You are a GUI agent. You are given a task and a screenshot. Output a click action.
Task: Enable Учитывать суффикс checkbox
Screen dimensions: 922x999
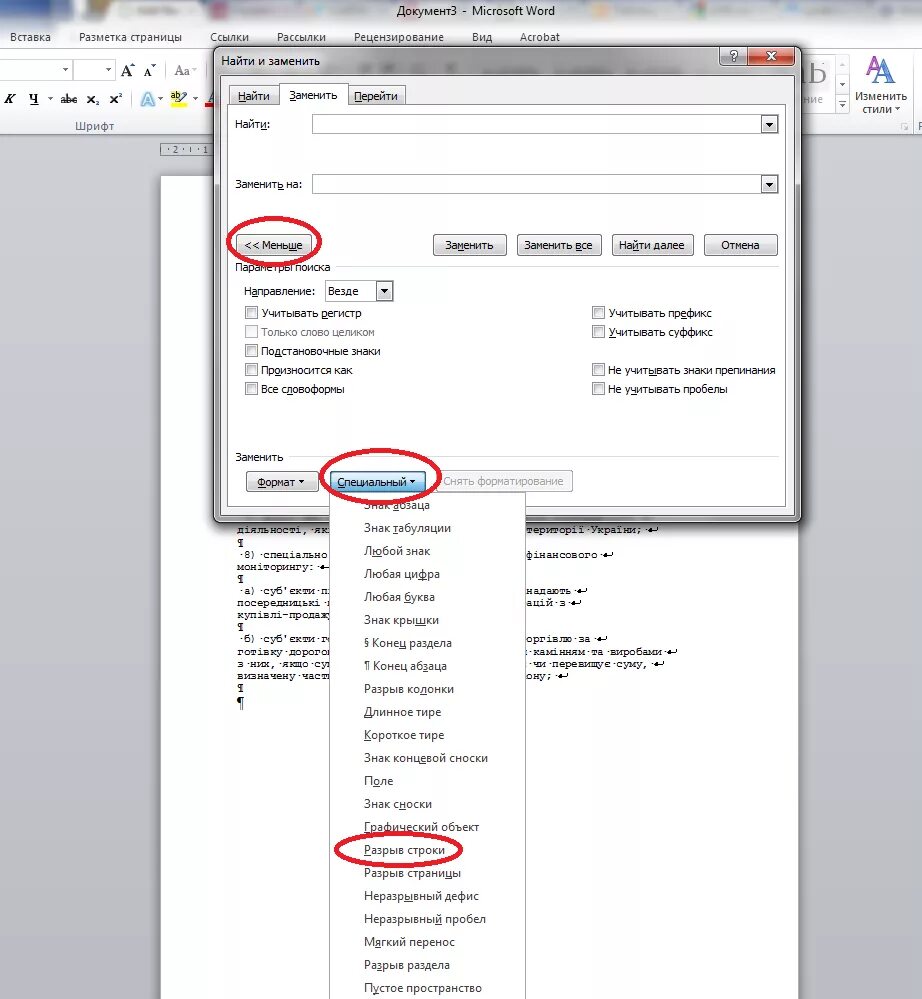598,332
